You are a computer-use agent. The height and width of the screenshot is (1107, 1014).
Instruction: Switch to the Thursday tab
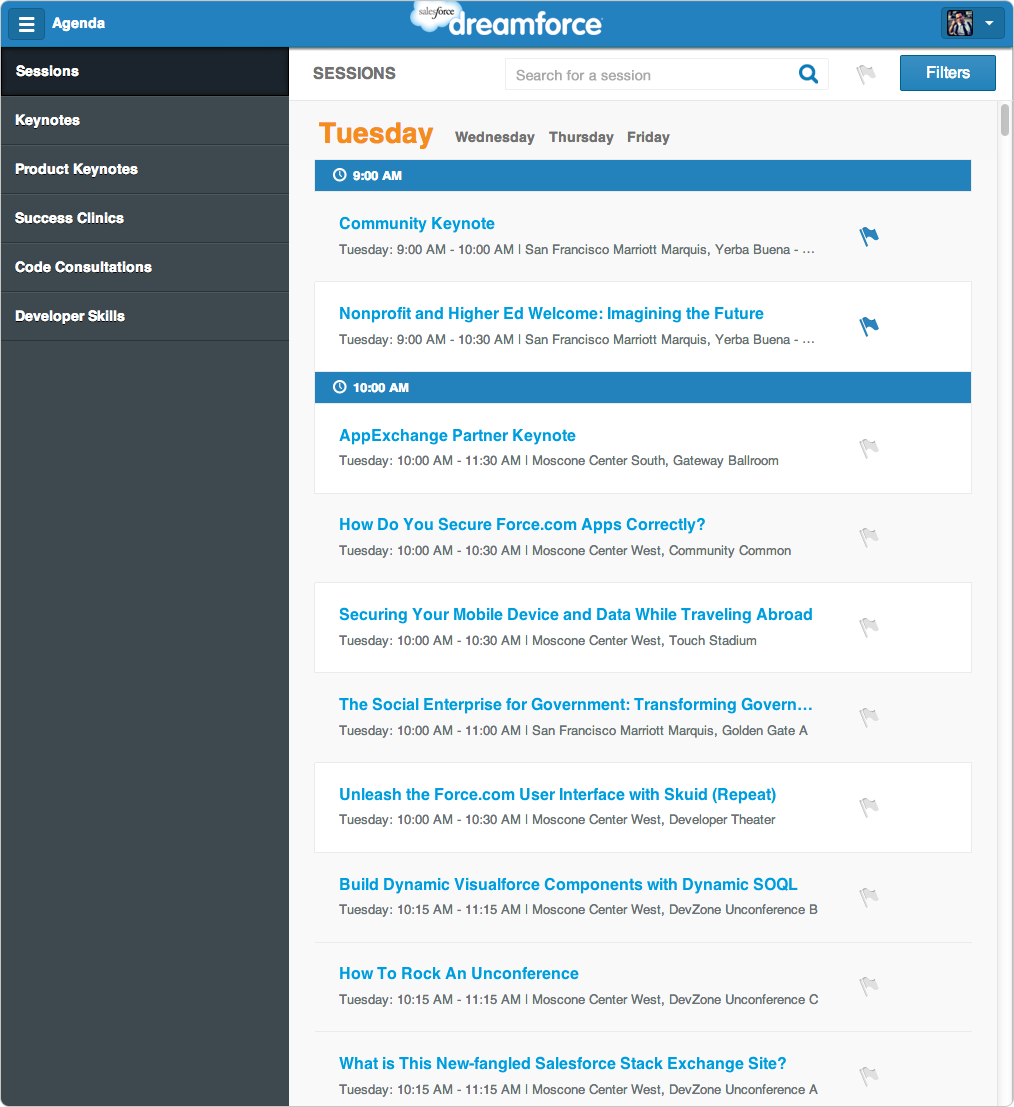click(581, 137)
